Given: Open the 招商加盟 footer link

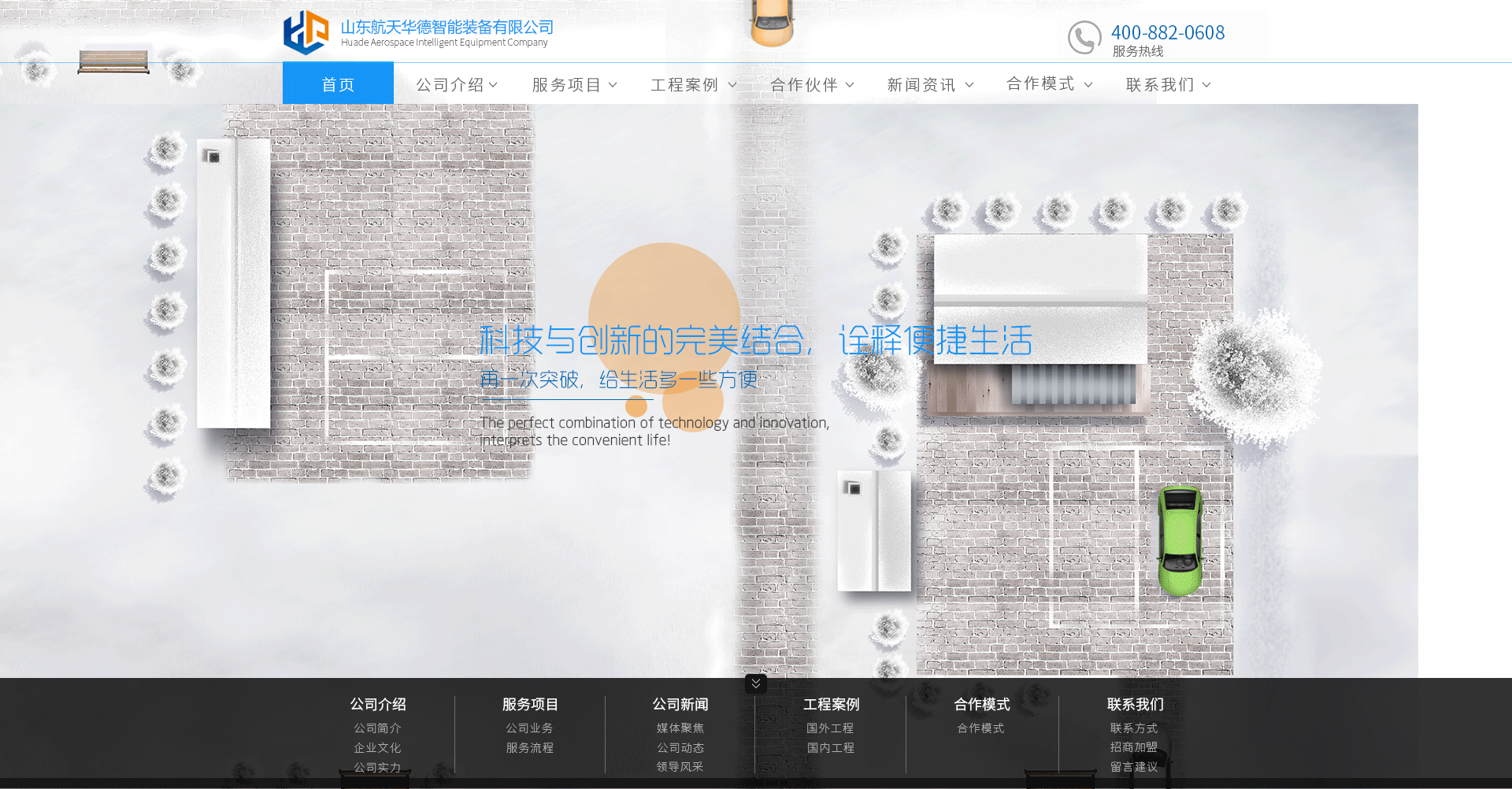Looking at the screenshot, I should [x=1134, y=746].
